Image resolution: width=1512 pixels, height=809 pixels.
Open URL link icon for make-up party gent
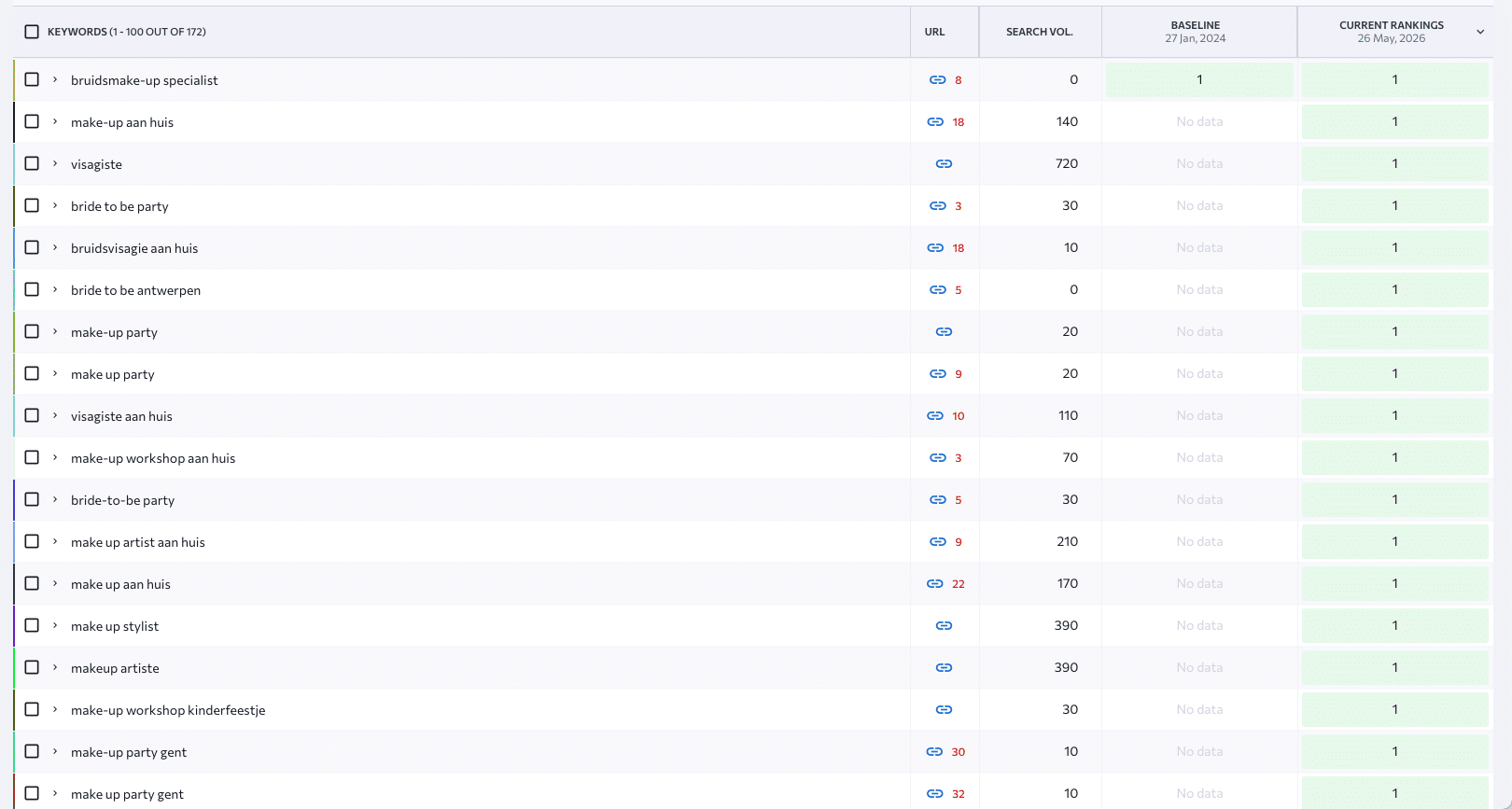[x=934, y=752]
